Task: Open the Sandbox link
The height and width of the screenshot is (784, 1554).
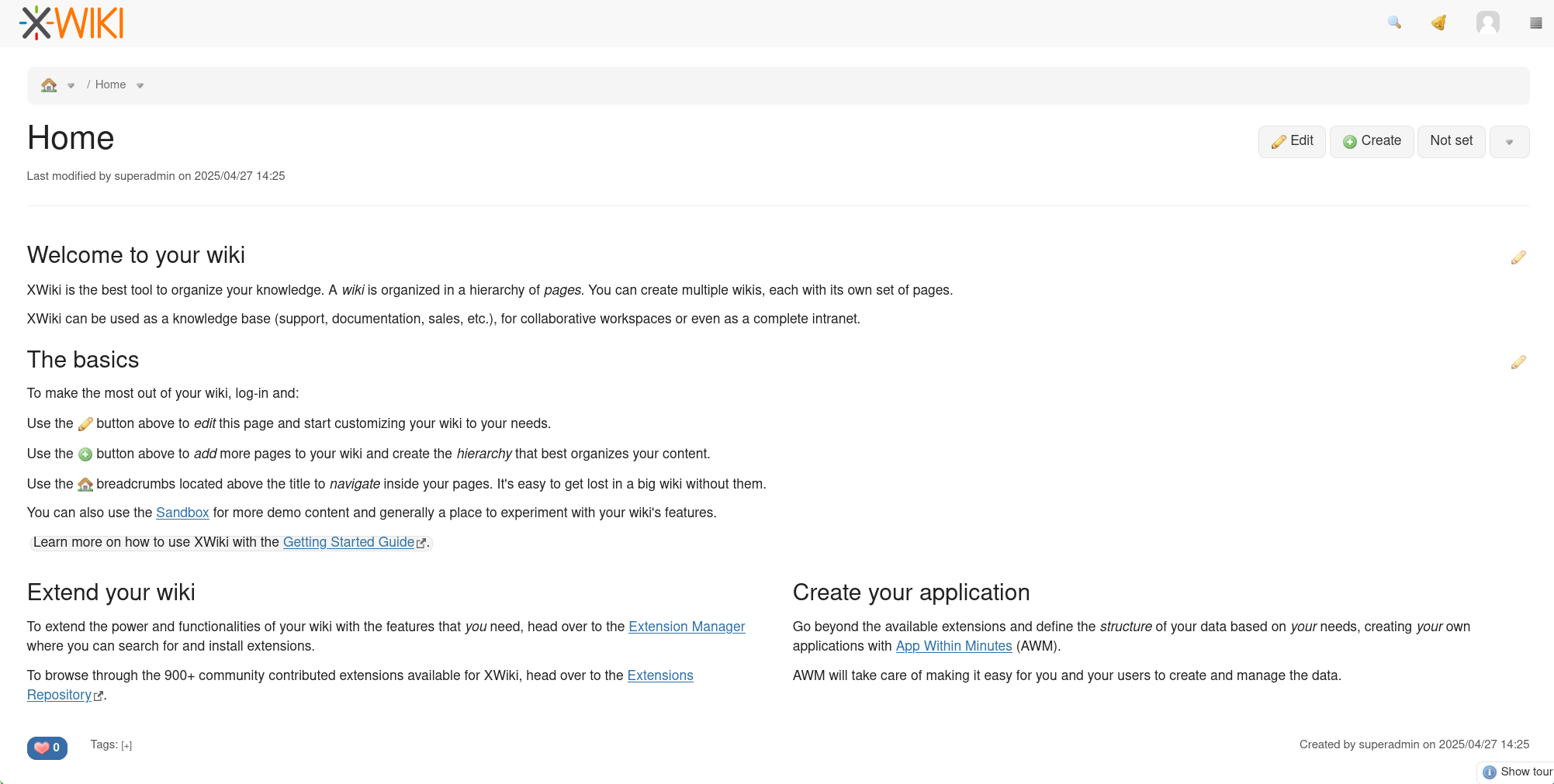Action: click(182, 513)
